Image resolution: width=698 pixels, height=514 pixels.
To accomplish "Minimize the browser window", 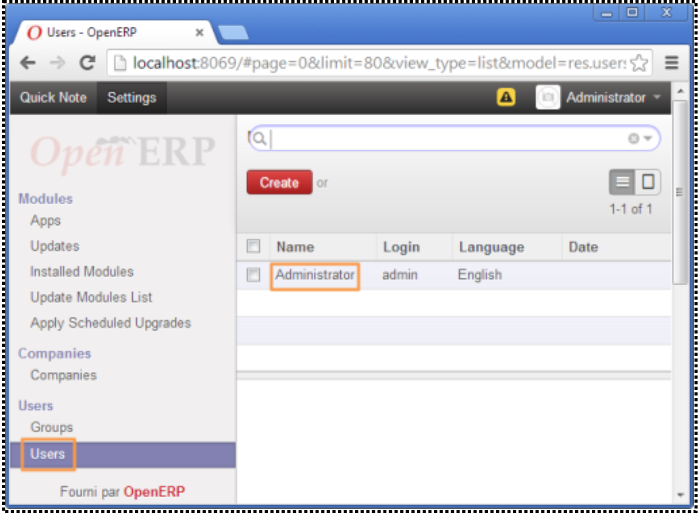I will point(606,13).
